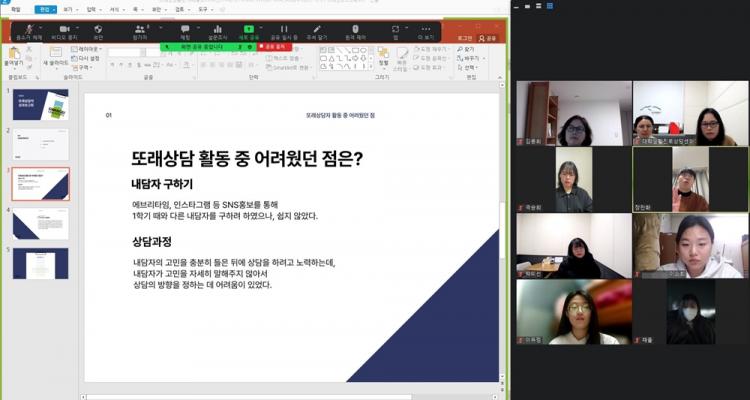The image size is (750, 400).
Task: Click the 주석 달기 annotate pencil icon
Action: [x=317, y=29]
